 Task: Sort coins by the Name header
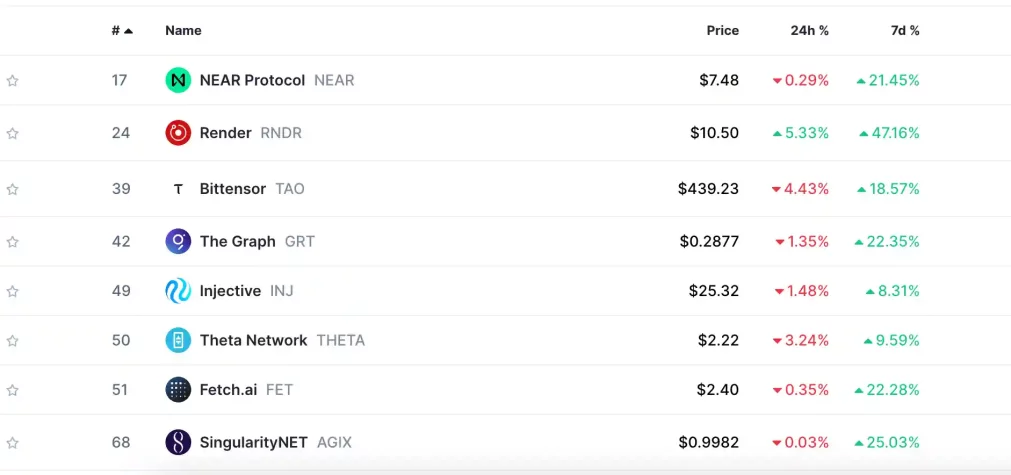(183, 31)
